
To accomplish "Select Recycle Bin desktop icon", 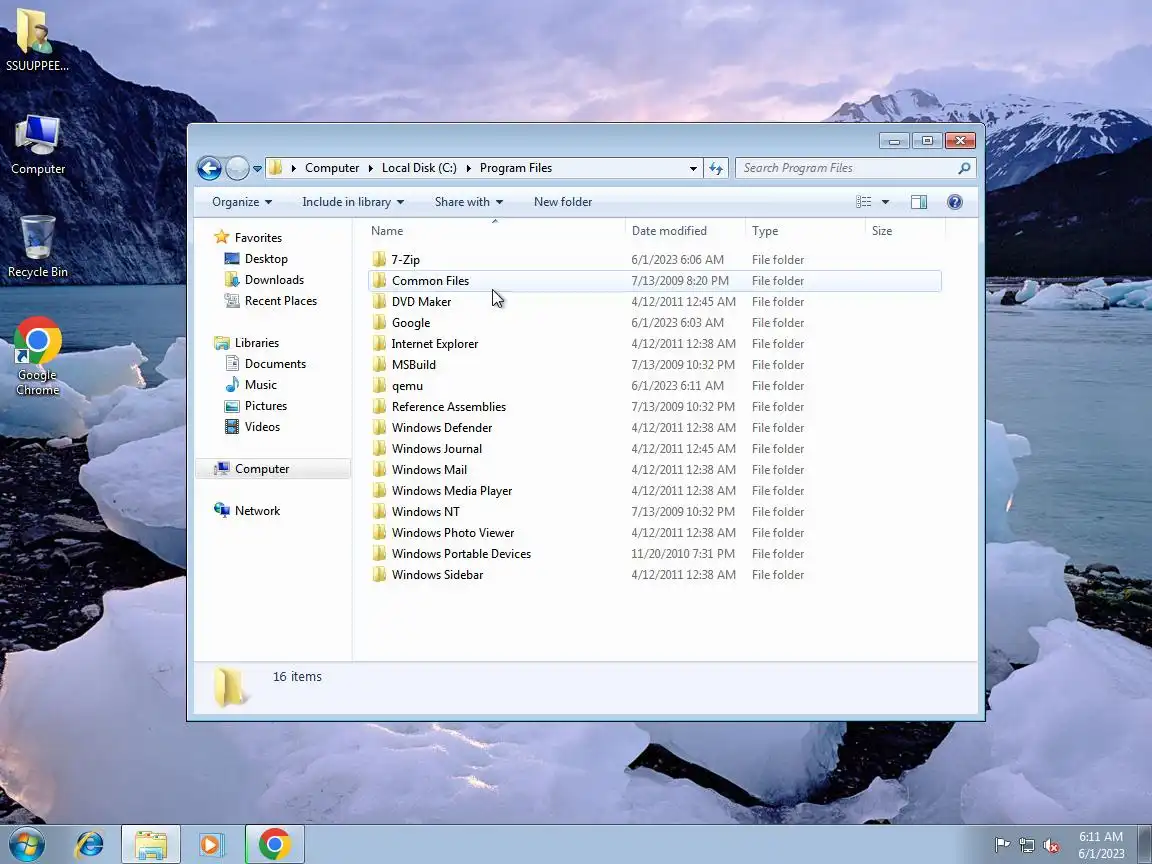I will [x=37, y=248].
